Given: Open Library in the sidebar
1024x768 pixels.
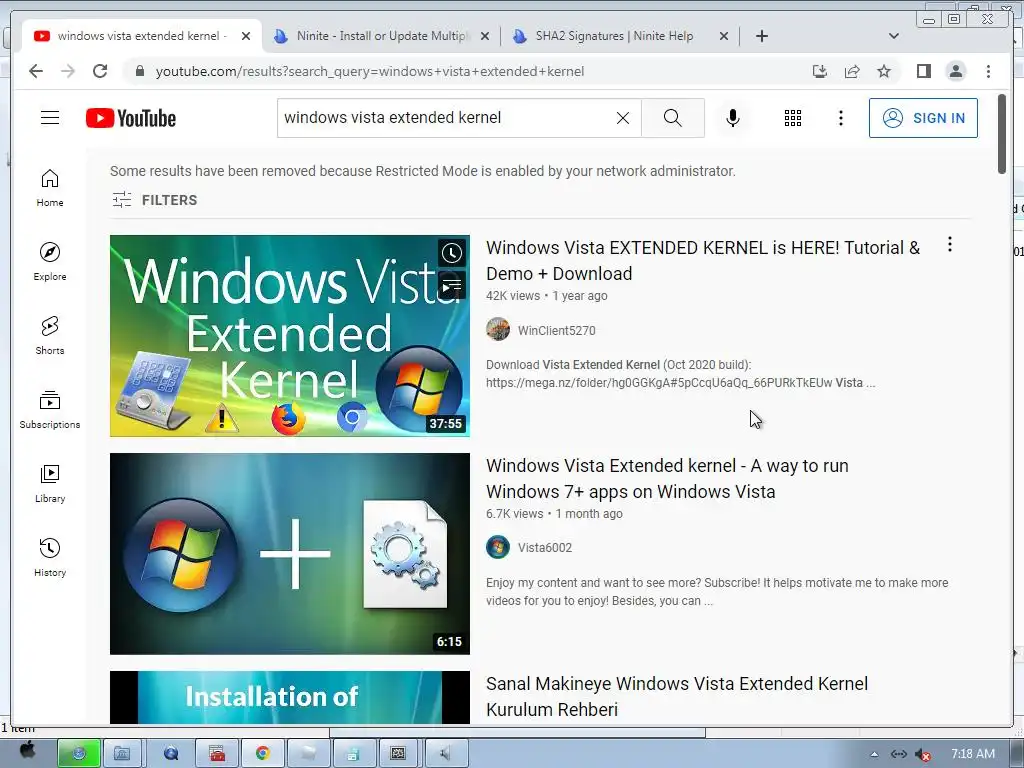Looking at the screenshot, I should coord(50,483).
